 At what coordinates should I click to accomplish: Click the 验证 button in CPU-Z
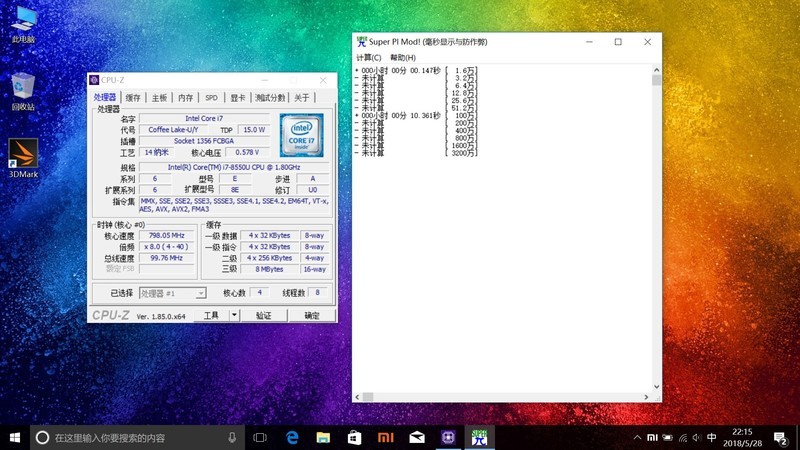263,315
